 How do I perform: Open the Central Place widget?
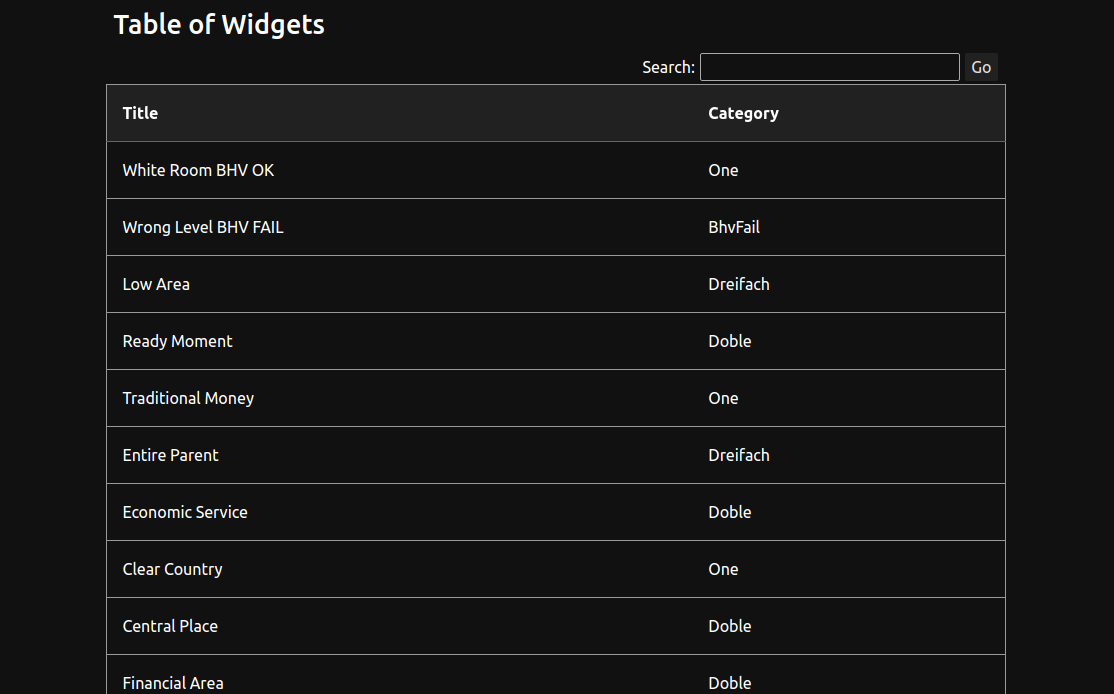(x=170, y=626)
